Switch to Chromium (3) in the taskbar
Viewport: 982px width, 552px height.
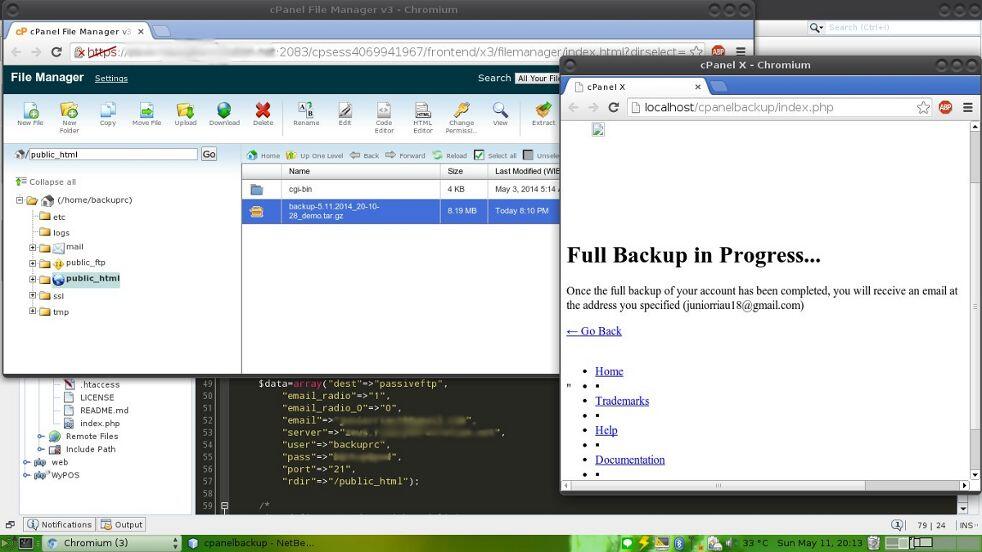pos(113,543)
